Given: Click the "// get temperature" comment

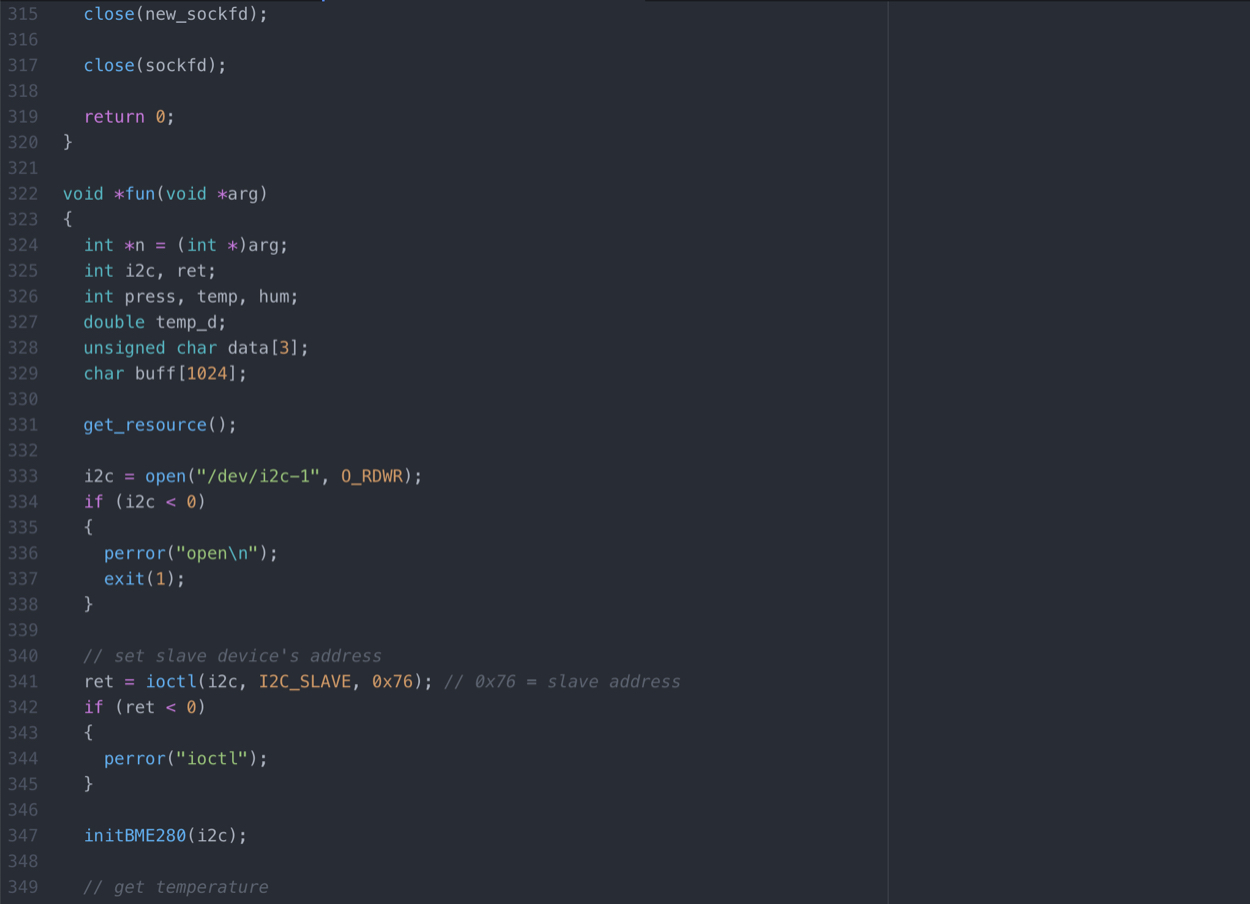Looking at the screenshot, I should click(176, 887).
